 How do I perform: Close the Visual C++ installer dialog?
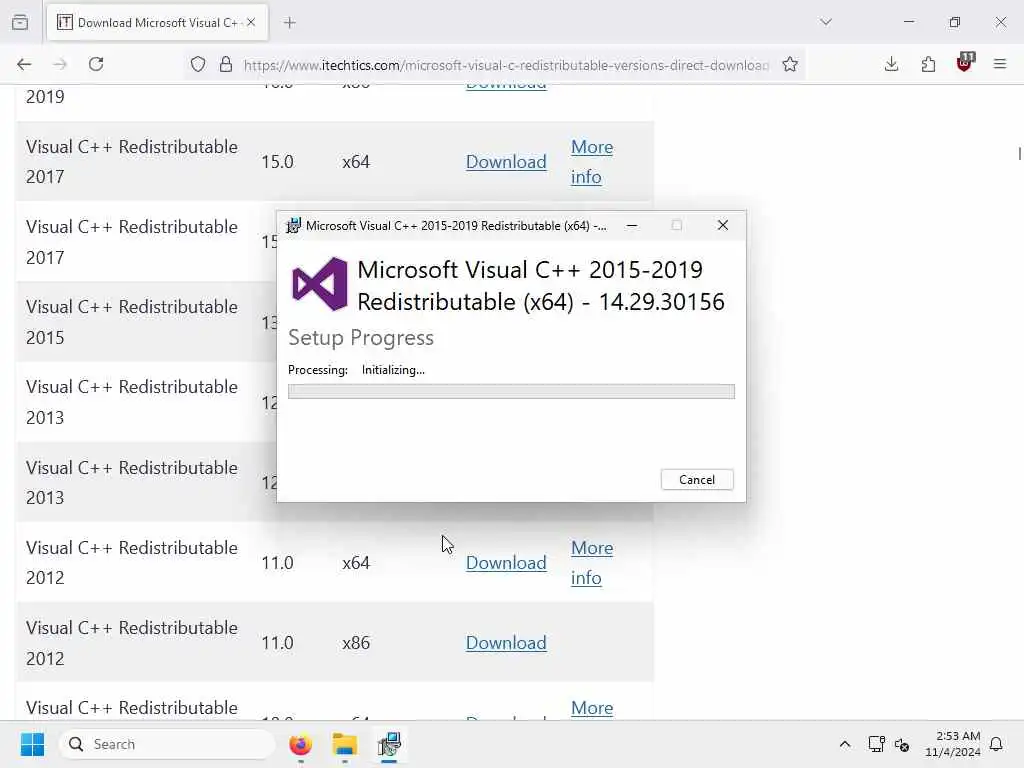pyautogui.click(x=722, y=225)
